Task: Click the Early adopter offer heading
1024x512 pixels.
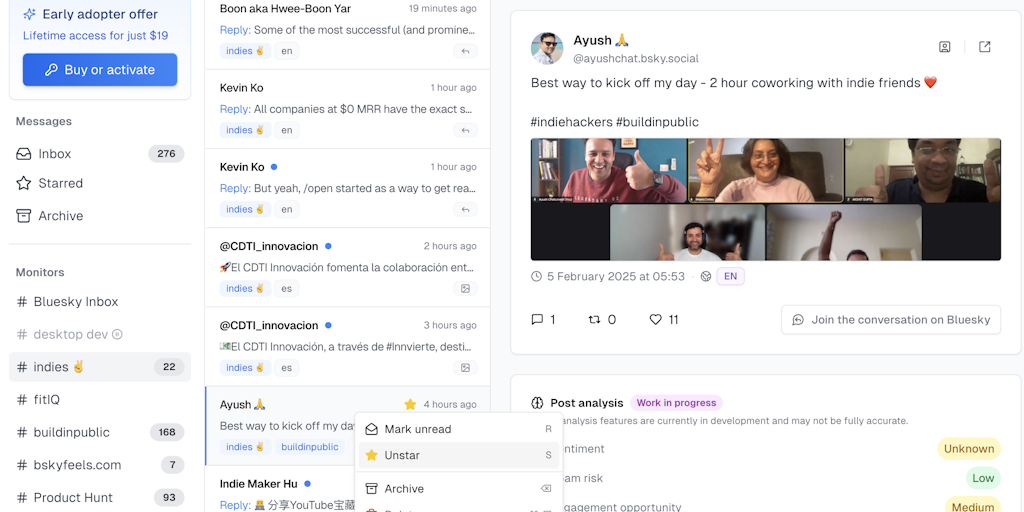Action: coord(100,14)
